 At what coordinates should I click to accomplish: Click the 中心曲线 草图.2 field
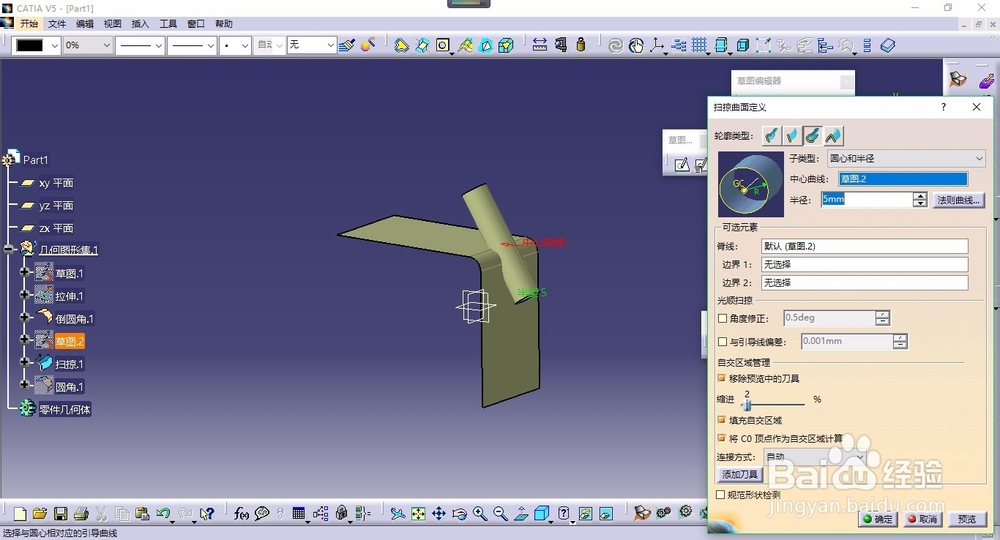[903, 179]
